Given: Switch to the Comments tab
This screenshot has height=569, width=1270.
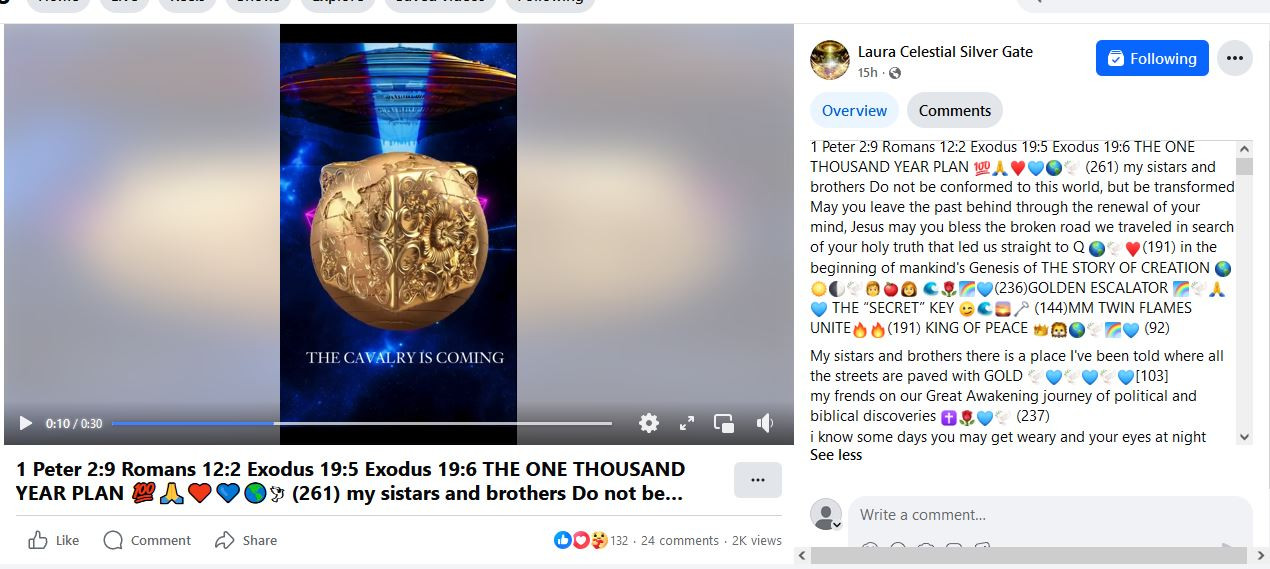Looking at the screenshot, I should coord(955,111).
